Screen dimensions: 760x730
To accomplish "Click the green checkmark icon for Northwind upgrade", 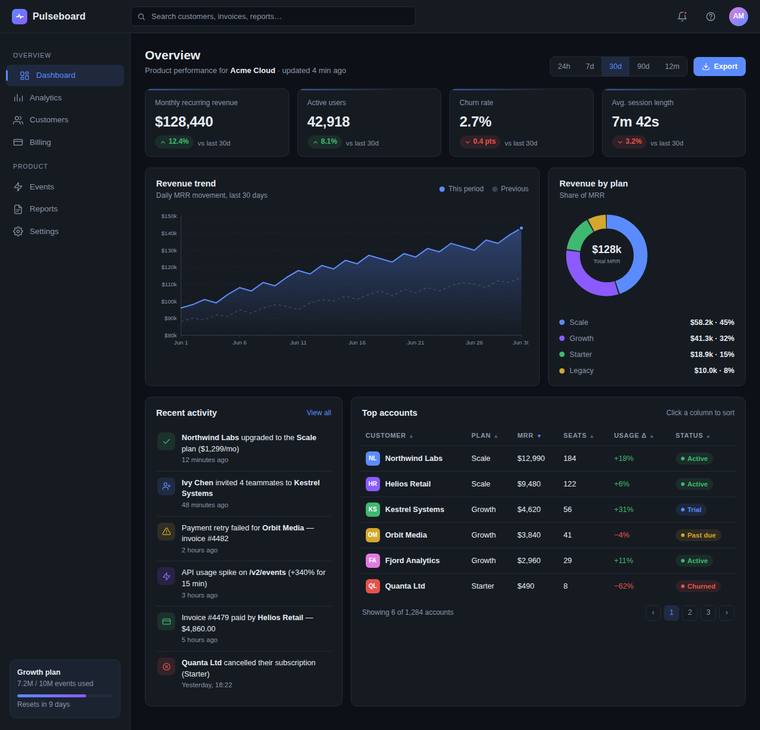I will point(166,442).
